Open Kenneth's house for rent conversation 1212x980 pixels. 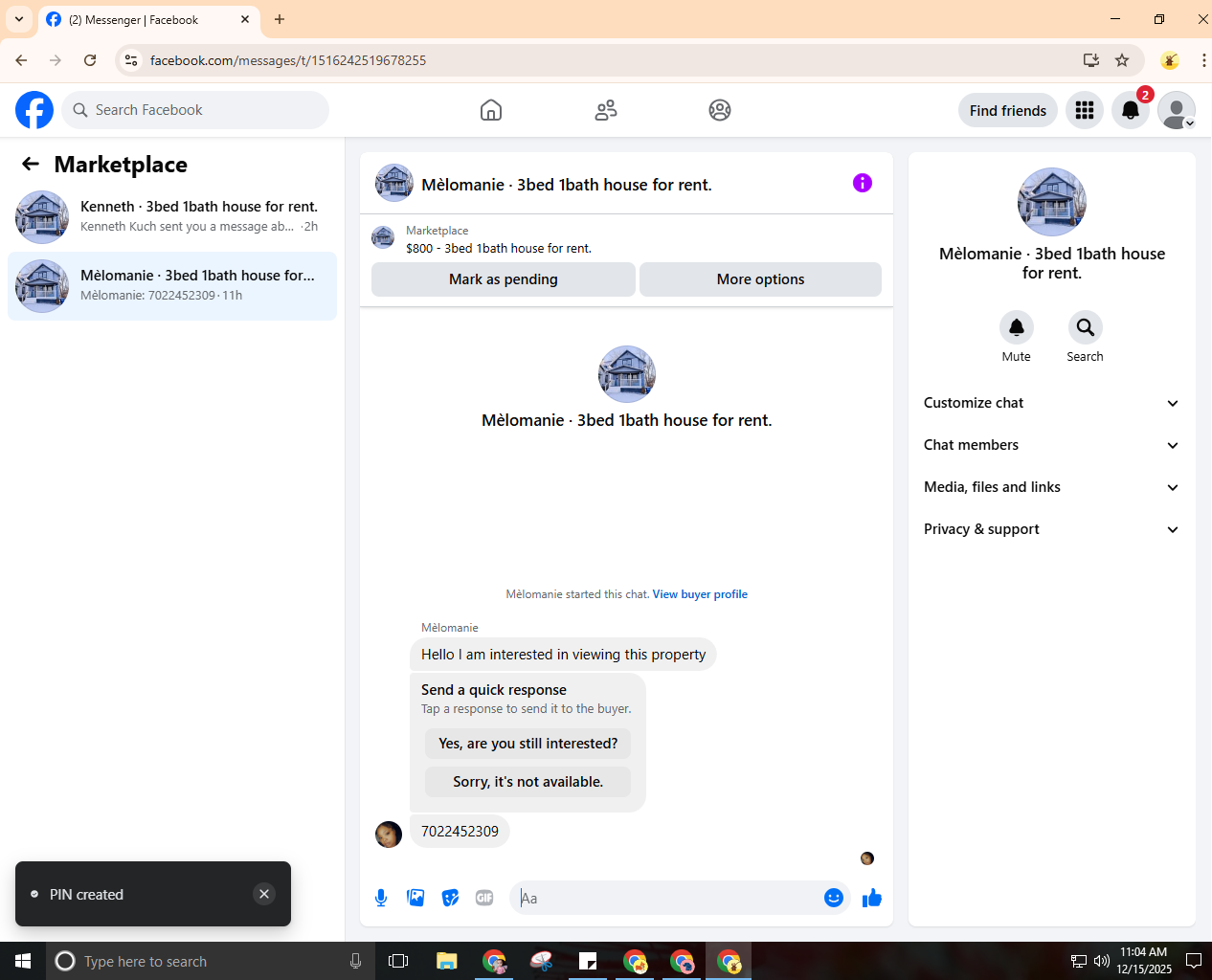tap(172, 217)
